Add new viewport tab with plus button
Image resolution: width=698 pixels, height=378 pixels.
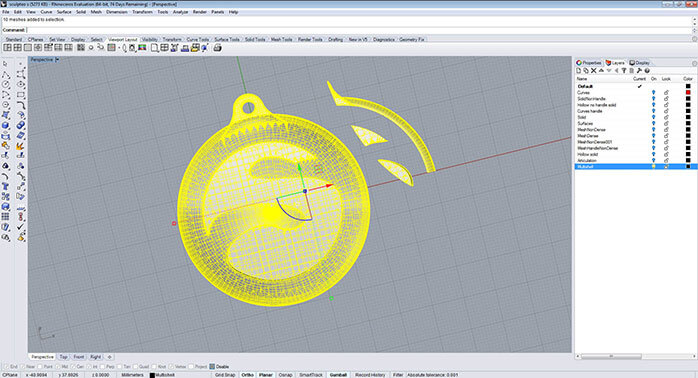coord(110,357)
